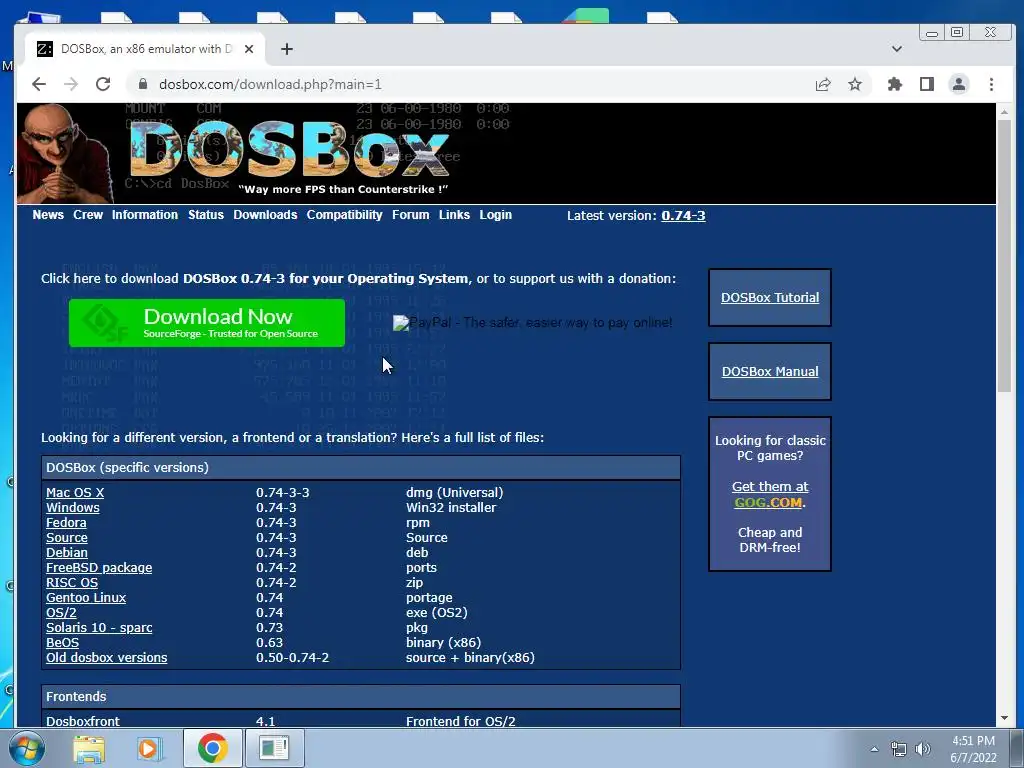Click the Mac OS X download link
The height and width of the screenshot is (768, 1024).
pos(75,492)
